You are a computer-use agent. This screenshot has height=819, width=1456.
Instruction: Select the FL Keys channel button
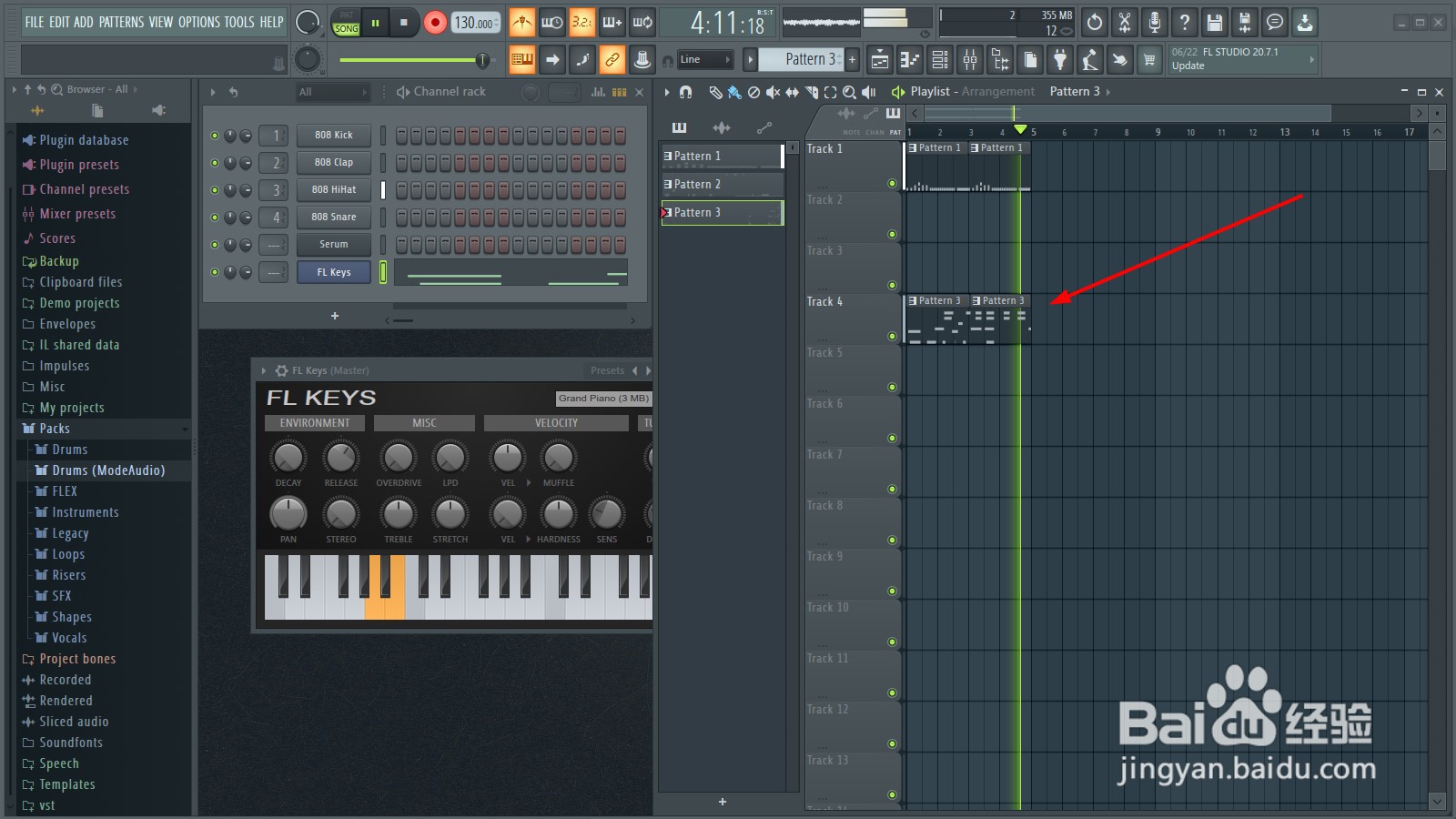pyautogui.click(x=334, y=272)
